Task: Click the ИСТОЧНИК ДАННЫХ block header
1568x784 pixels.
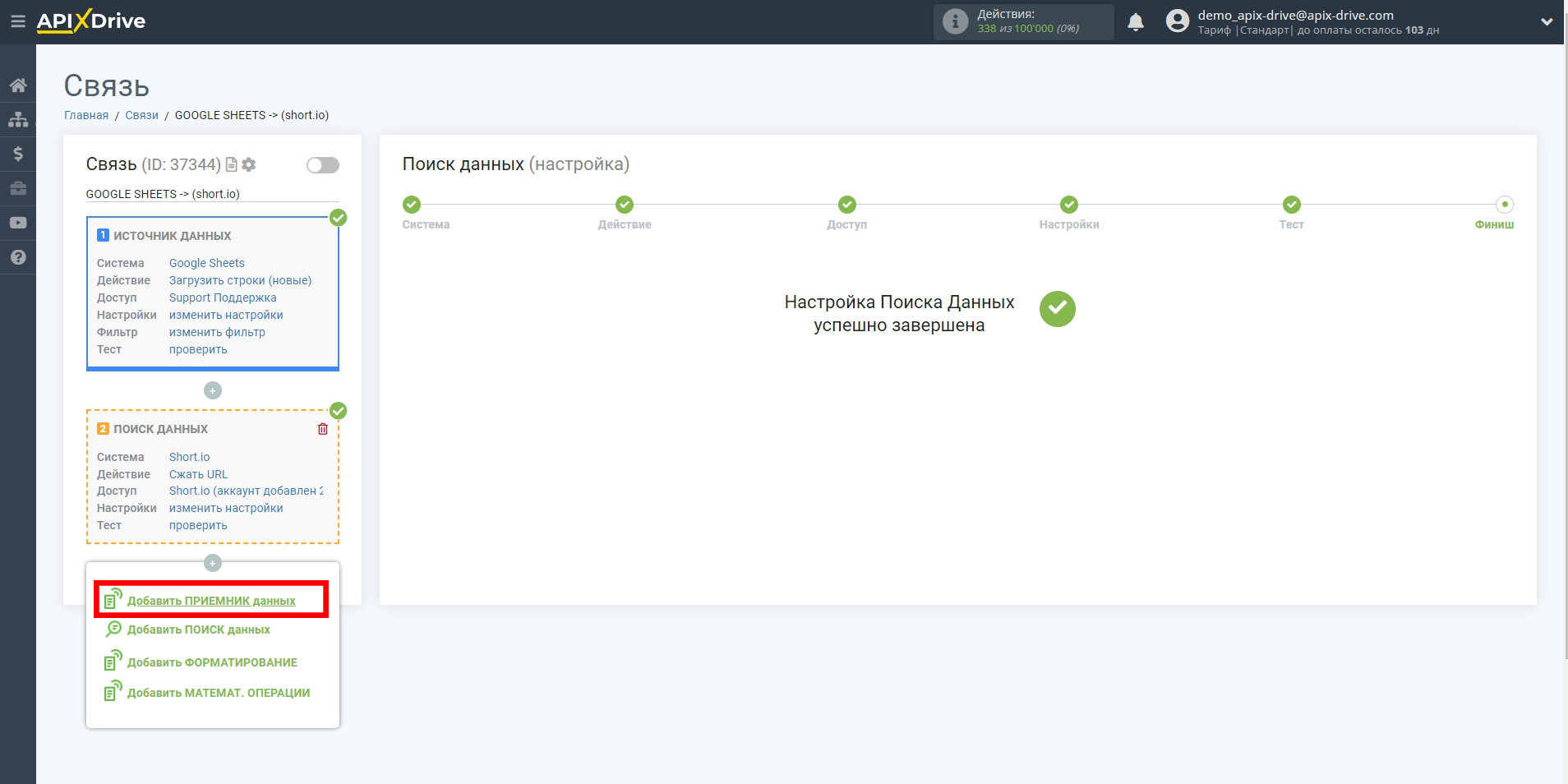Action: pyautogui.click(x=172, y=236)
